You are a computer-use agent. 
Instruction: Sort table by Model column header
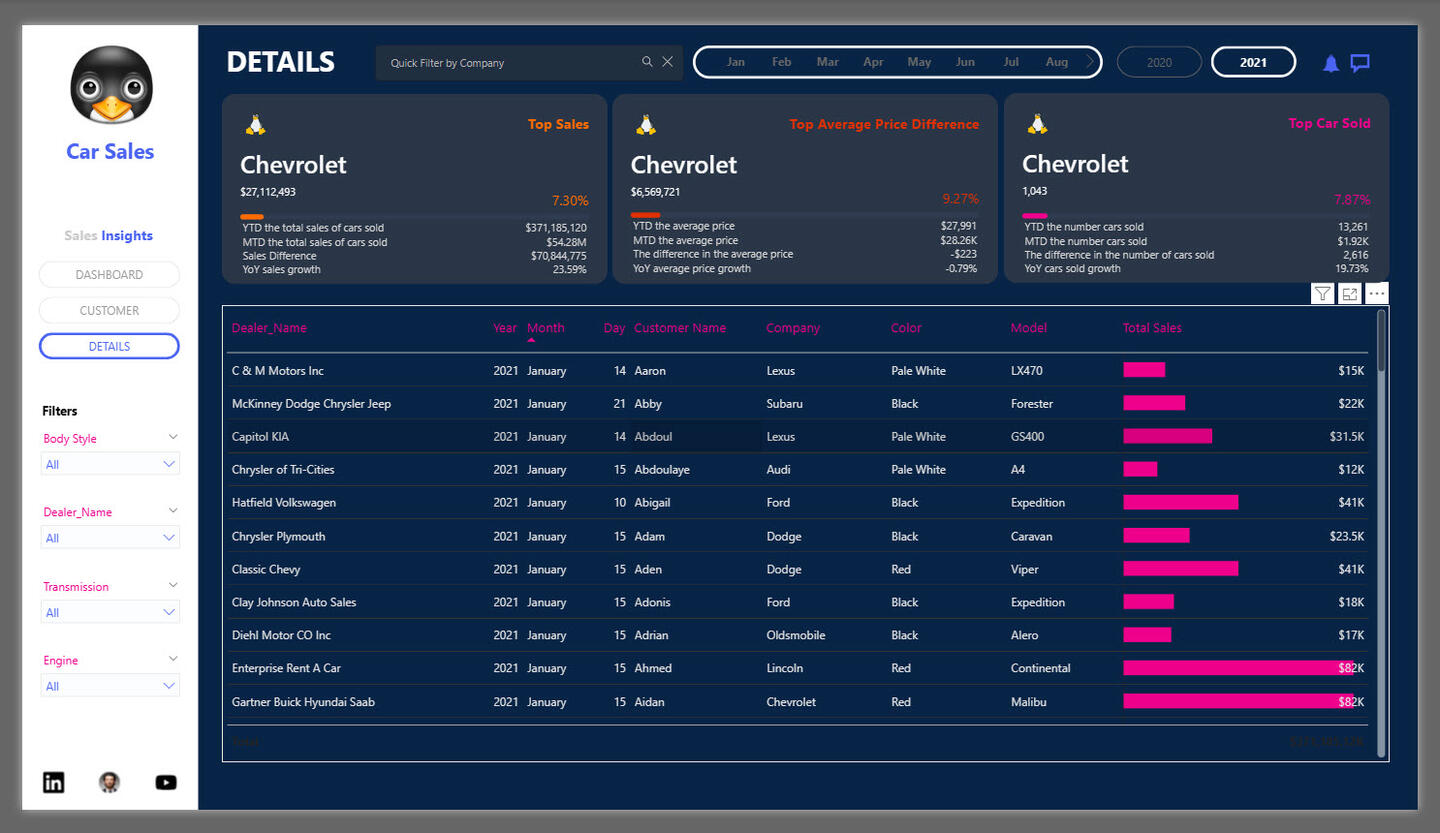coord(1029,328)
